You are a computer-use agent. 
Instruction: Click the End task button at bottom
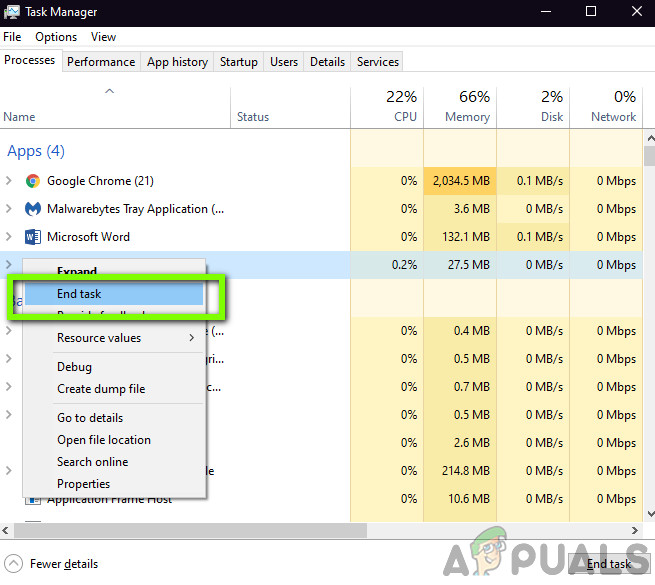pos(609,564)
